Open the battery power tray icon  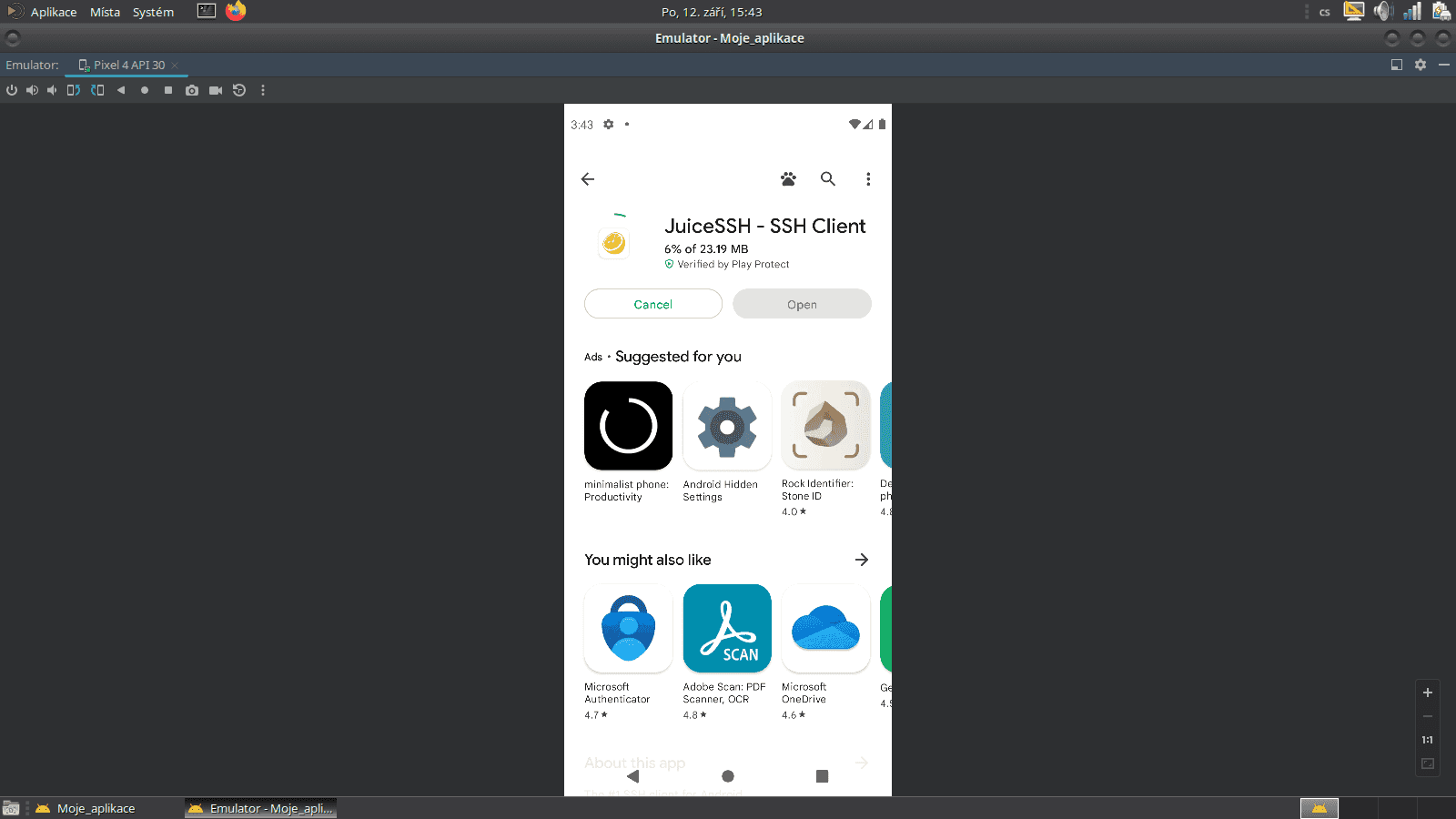(x=1441, y=11)
